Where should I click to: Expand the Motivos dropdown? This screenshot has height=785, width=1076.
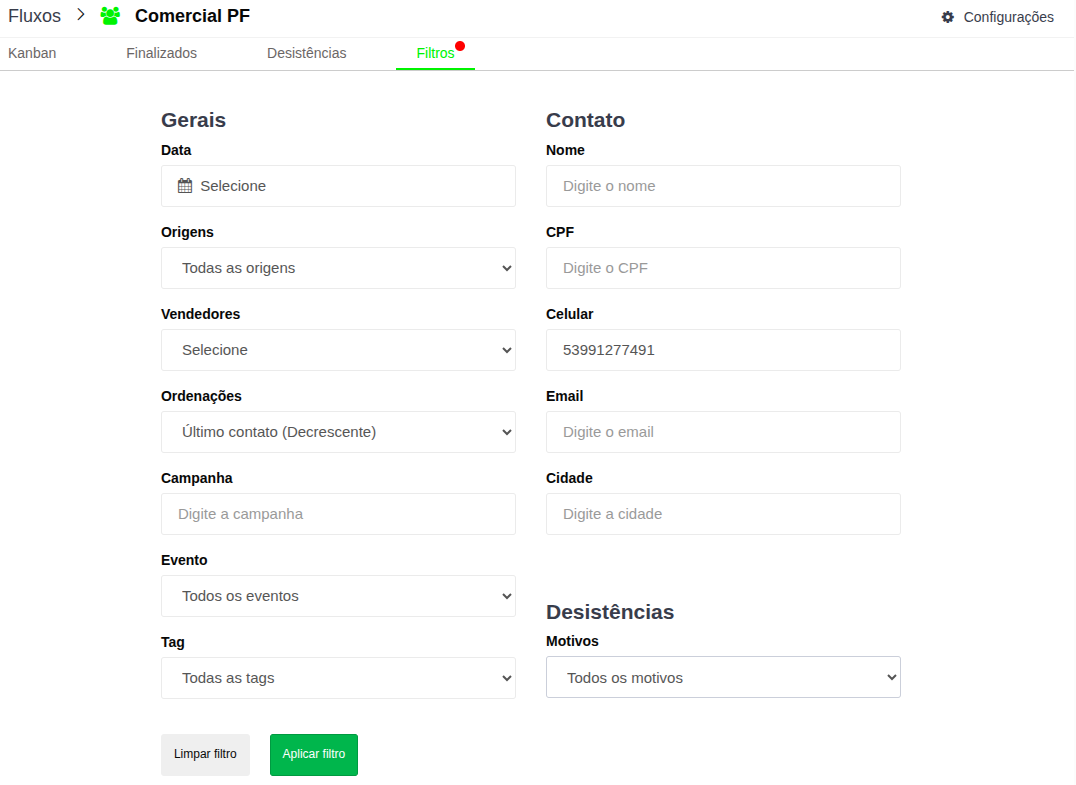(723, 678)
